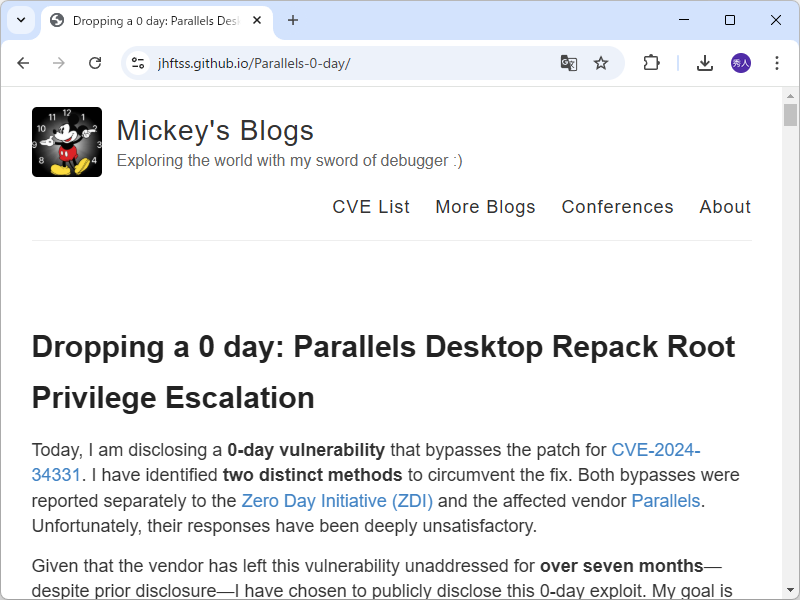Open Chrome's three-dot menu
The height and width of the screenshot is (600, 800).
coord(777,63)
